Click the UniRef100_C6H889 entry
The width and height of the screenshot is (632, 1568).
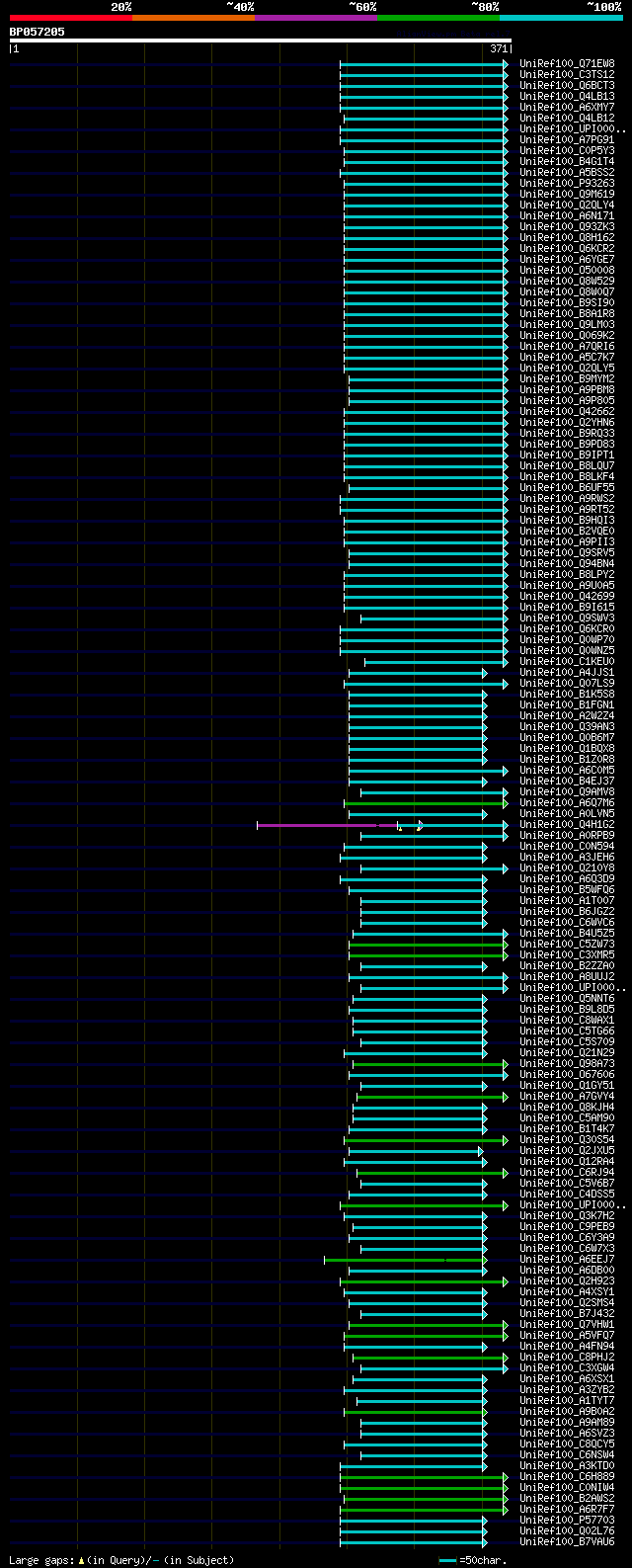567,1476
